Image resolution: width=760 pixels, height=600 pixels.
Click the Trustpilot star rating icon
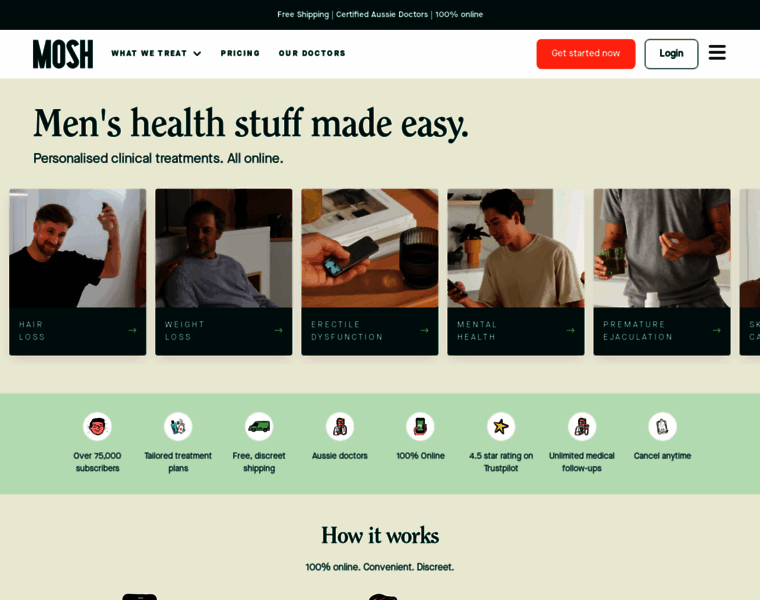tap(501, 426)
